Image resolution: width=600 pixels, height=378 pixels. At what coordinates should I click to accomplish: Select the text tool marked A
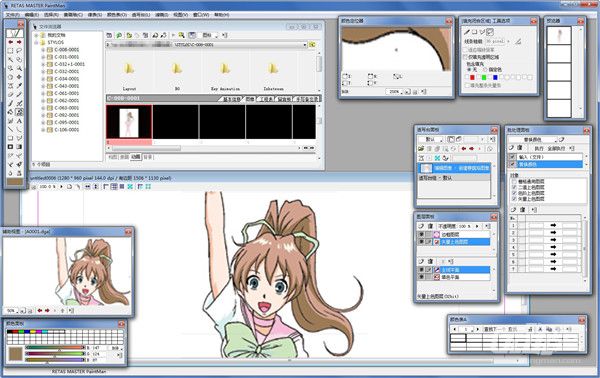click(x=19, y=120)
